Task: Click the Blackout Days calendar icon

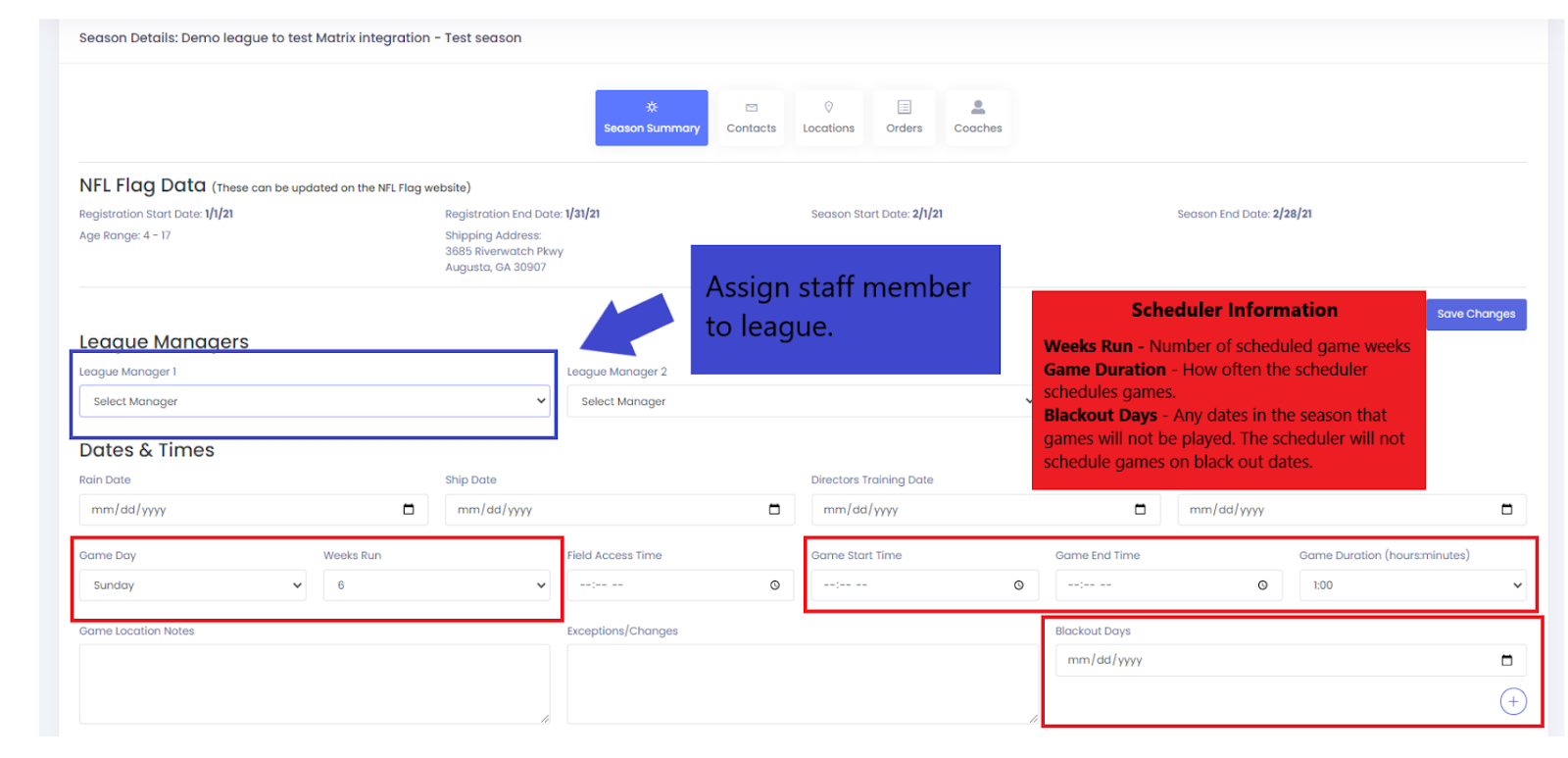Action: [1506, 660]
